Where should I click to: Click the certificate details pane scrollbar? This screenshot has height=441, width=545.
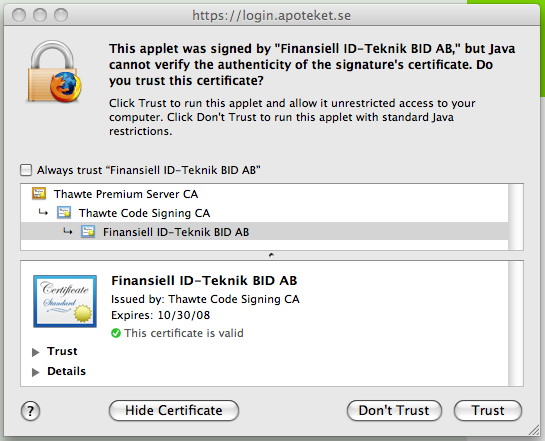(516, 323)
